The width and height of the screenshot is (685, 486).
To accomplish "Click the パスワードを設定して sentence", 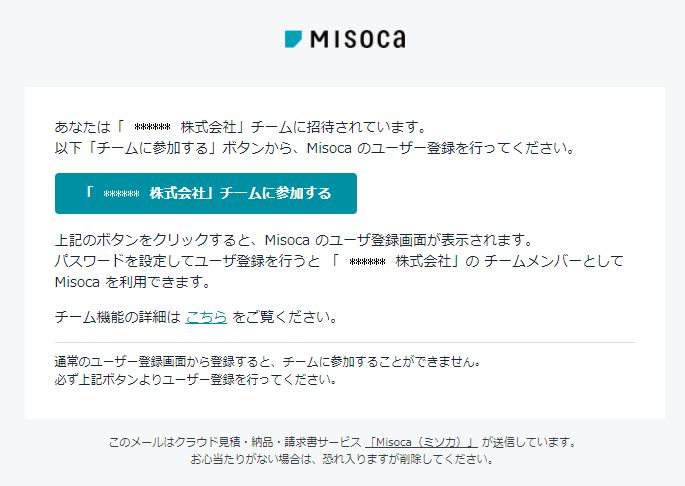I will tap(339, 261).
